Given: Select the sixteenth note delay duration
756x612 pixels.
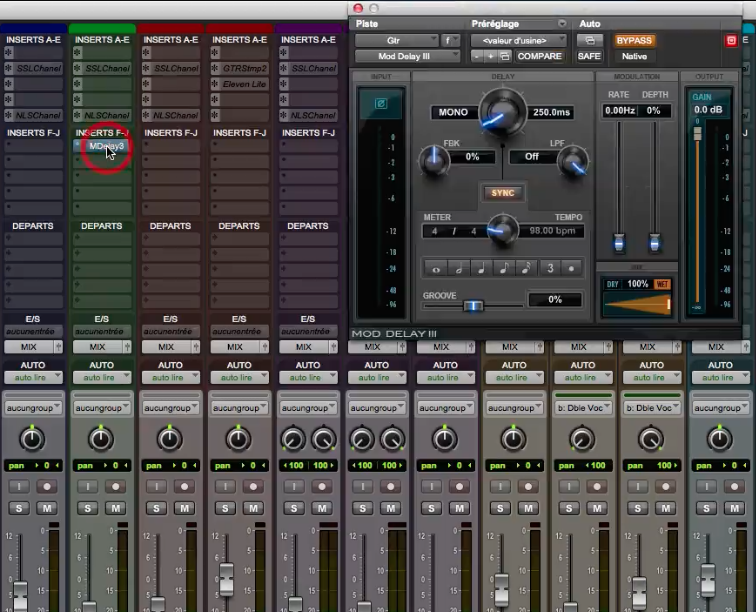Looking at the screenshot, I should [x=526, y=269].
